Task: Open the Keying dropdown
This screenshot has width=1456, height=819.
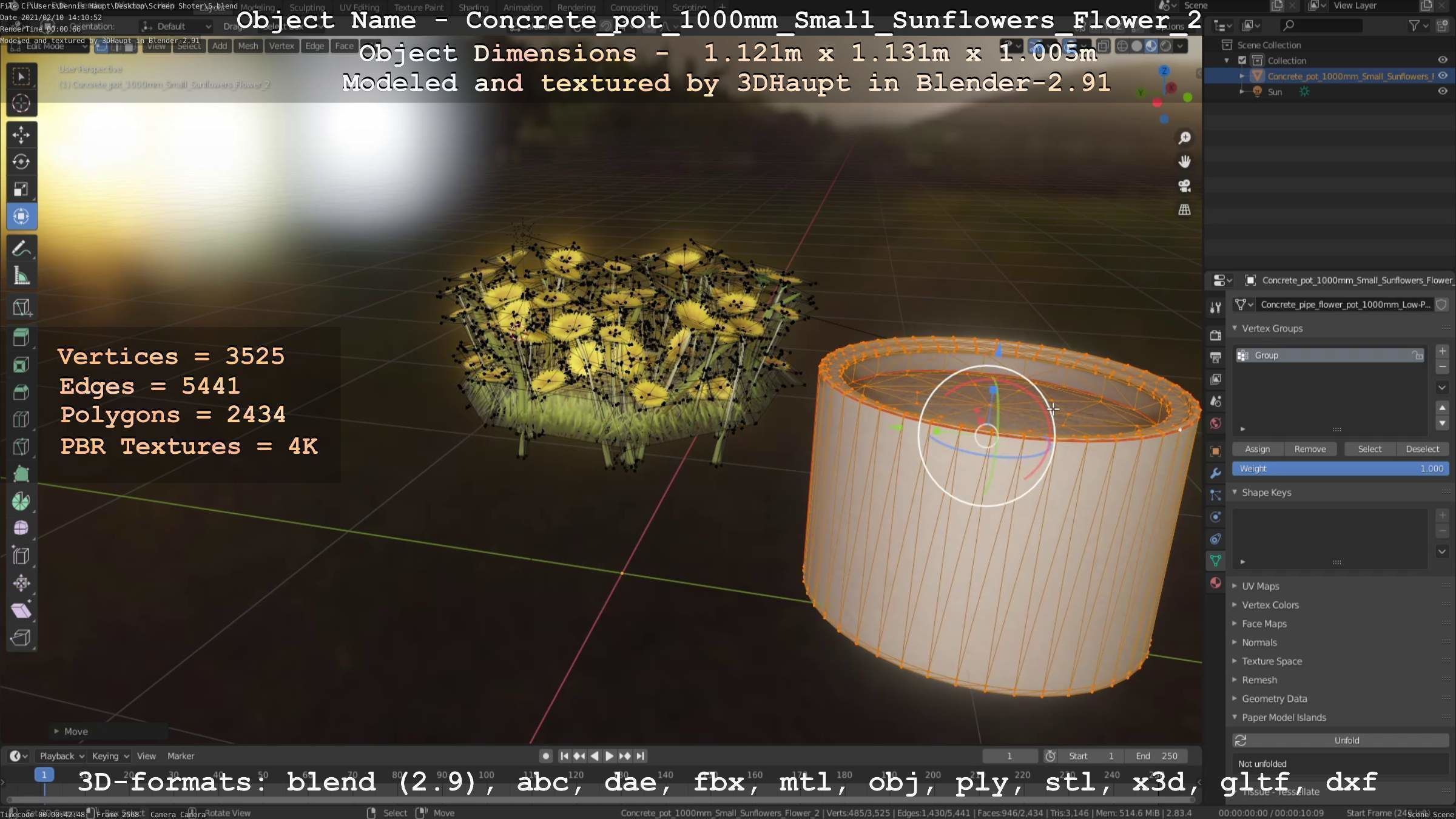Action: coord(110,756)
